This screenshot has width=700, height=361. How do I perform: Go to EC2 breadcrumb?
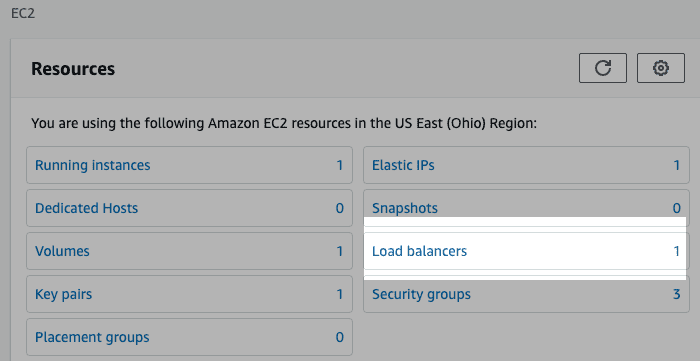pyautogui.click(x=23, y=14)
